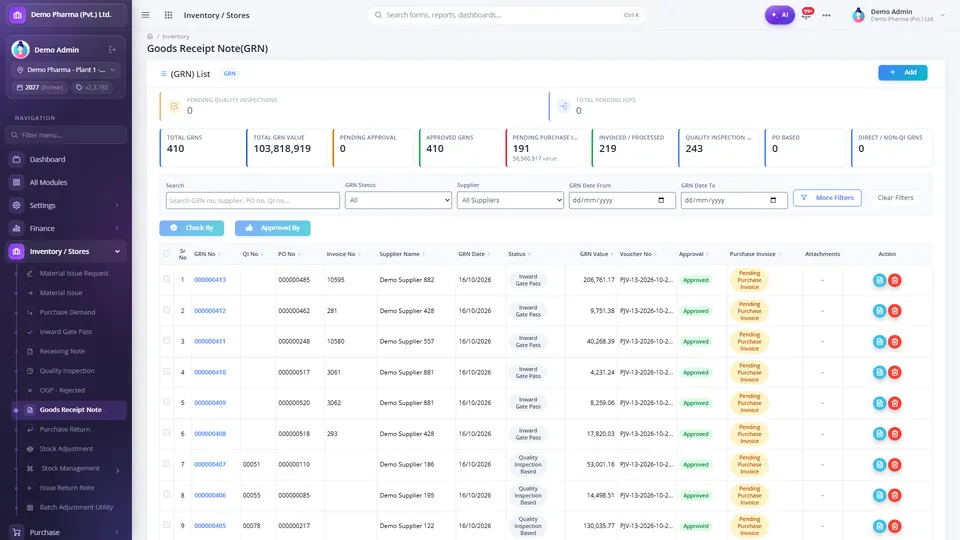Image resolution: width=960 pixels, height=540 pixels.
Task: Open Quality Inspection in the sidebar
Action: coord(67,370)
